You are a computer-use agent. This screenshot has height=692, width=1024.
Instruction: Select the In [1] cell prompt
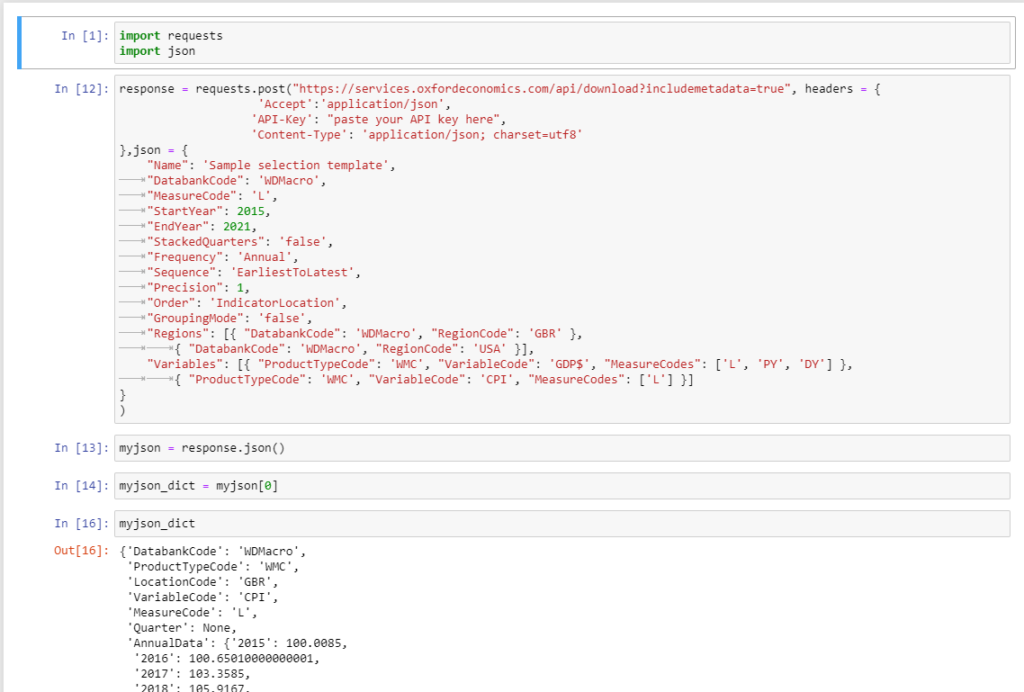coord(85,36)
